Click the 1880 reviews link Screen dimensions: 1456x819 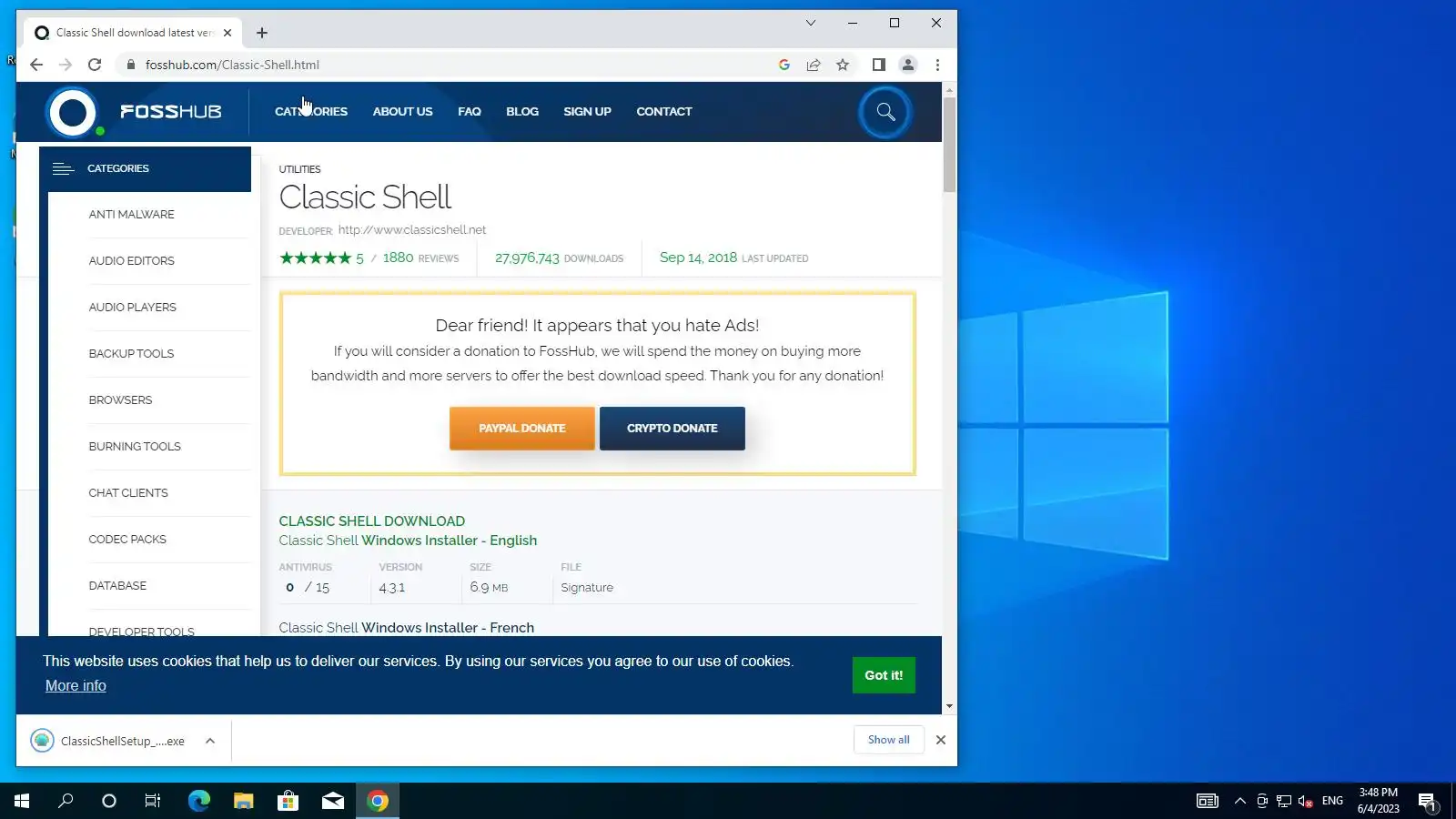click(x=420, y=258)
